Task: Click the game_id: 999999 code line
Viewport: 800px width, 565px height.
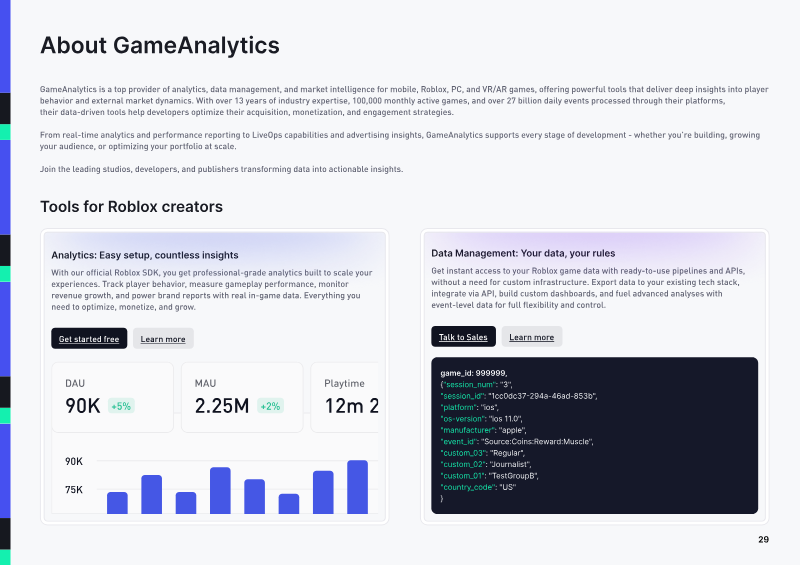Action: [x=473, y=373]
